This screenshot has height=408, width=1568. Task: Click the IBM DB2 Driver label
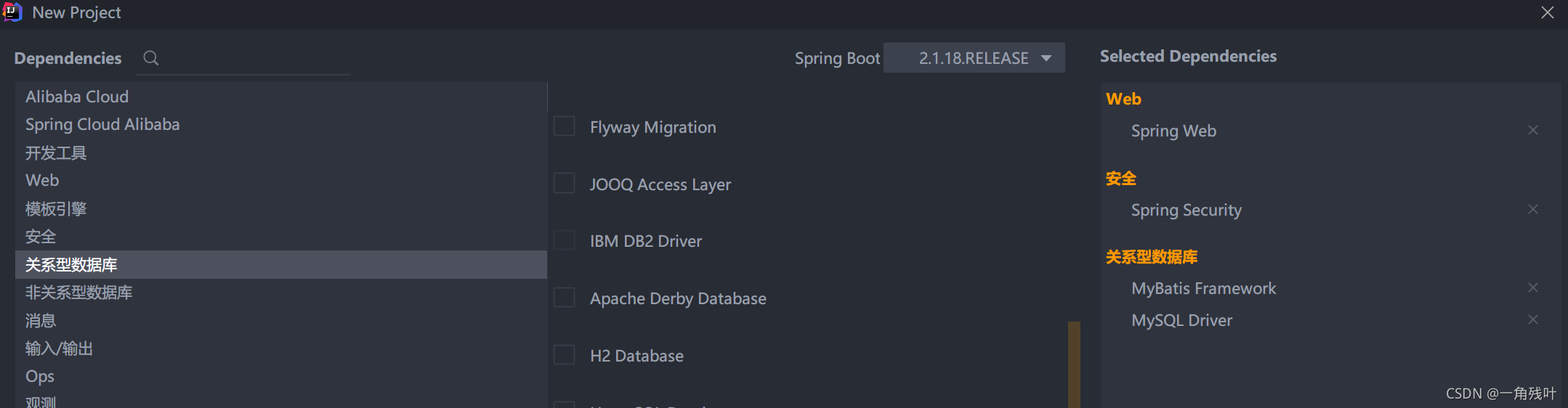pos(645,241)
